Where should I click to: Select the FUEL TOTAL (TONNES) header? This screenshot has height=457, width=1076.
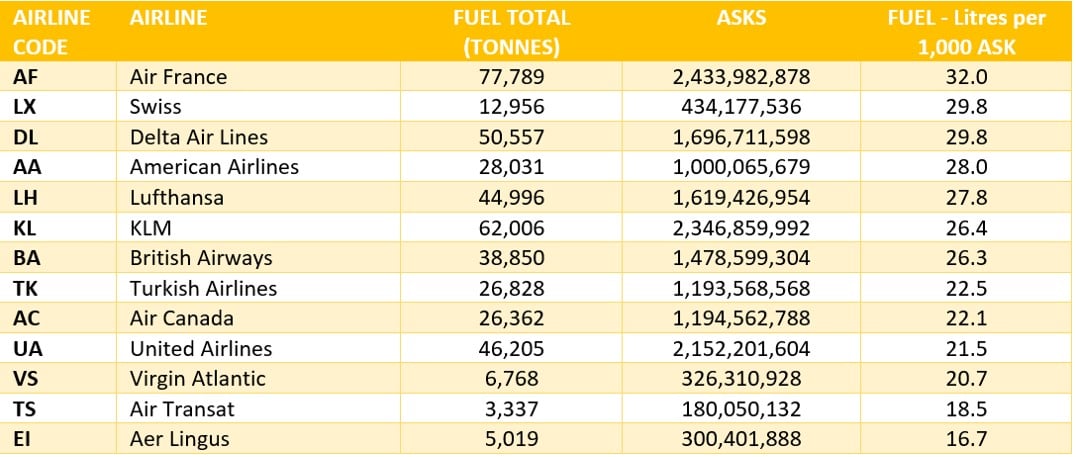(x=510, y=32)
